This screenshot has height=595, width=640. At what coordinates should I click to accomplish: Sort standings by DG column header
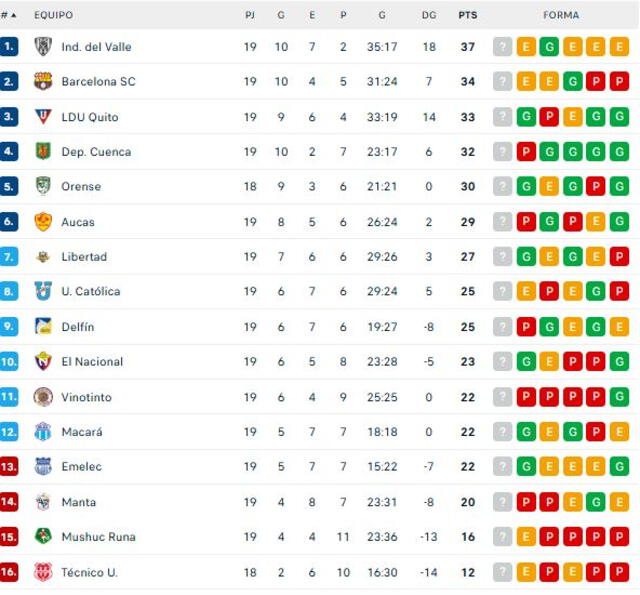pyautogui.click(x=429, y=15)
